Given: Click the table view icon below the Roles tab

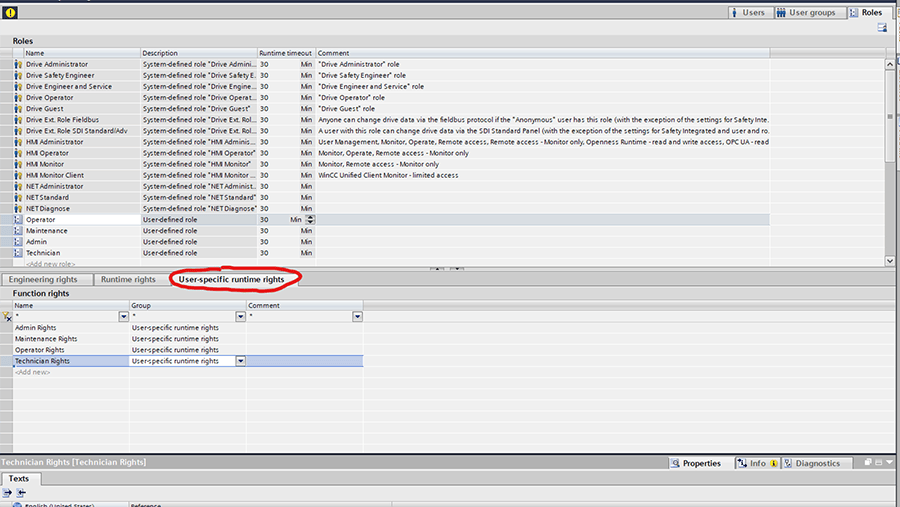Looking at the screenshot, I should (882, 28).
